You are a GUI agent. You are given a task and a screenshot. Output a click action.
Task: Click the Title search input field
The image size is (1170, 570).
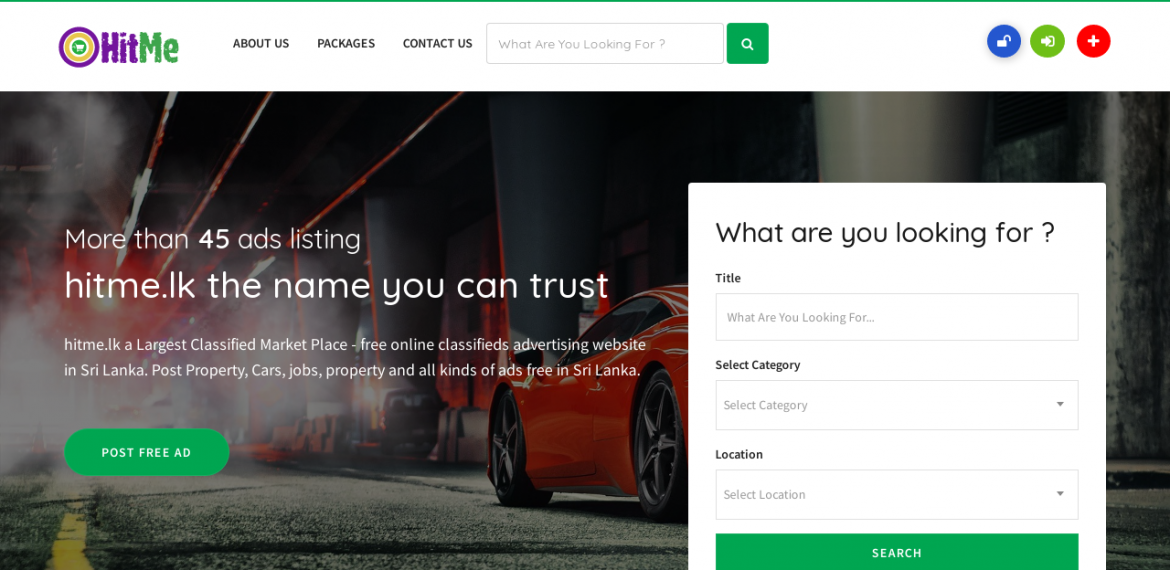pyautogui.click(x=896, y=317)
